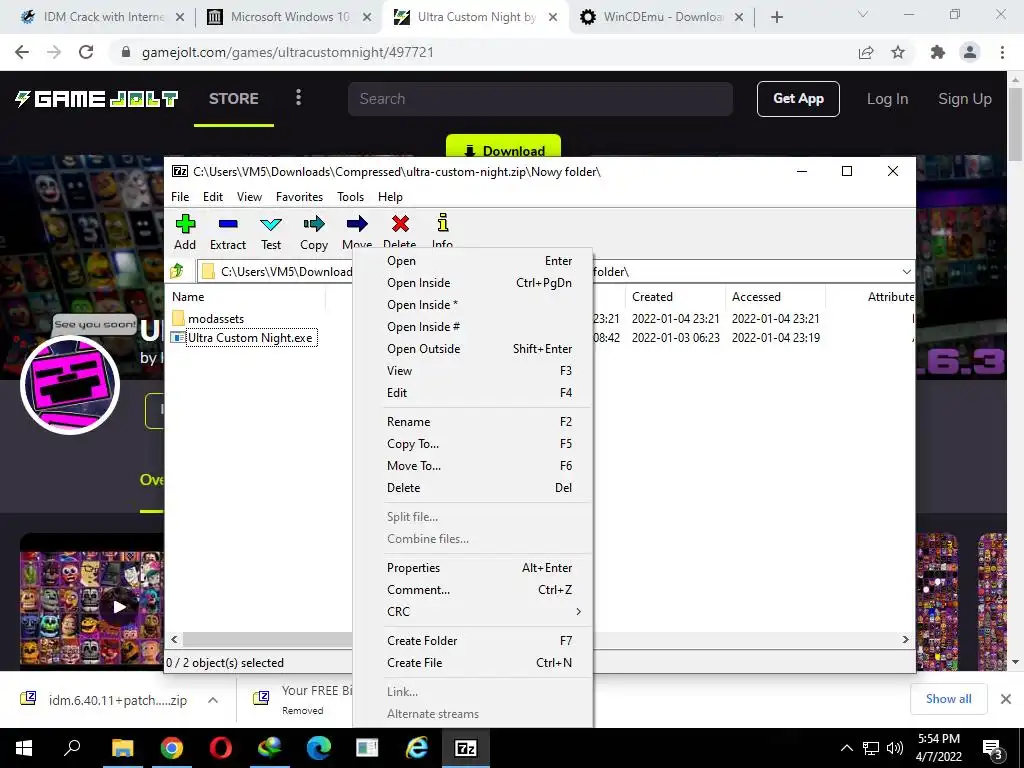Image resolution: width=1024 pixels, height=768 pixels.
Task: Expand the CRC submenu
Action: click(x=472, y=612)
